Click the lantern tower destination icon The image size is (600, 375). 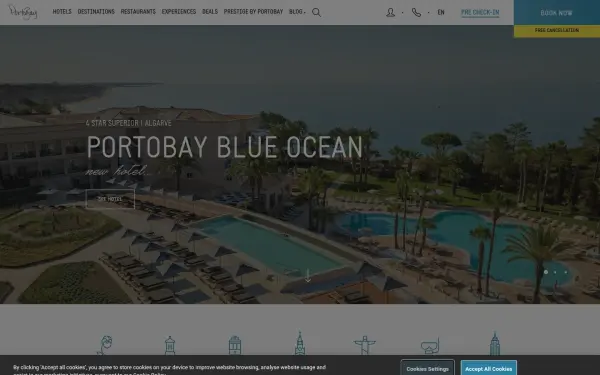point(170,345)
